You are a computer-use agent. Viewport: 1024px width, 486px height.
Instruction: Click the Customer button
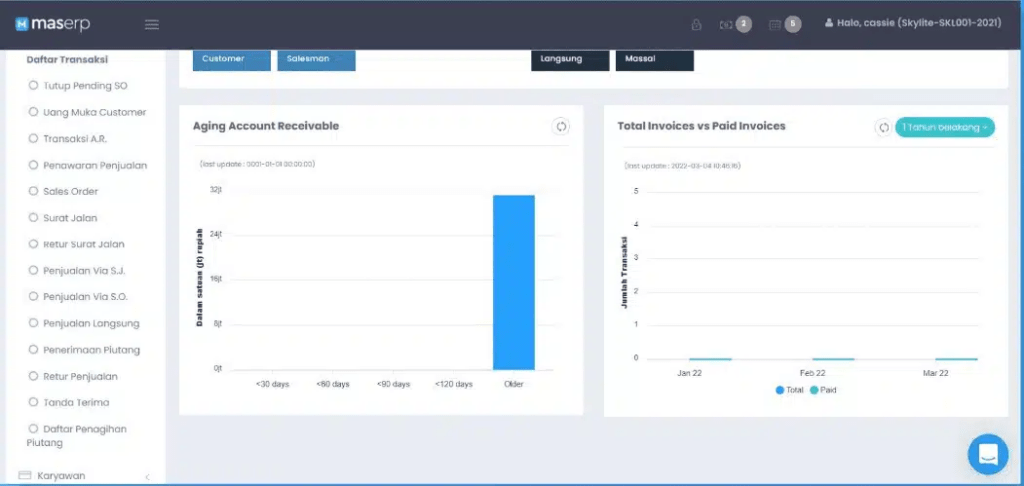(231, 59)
